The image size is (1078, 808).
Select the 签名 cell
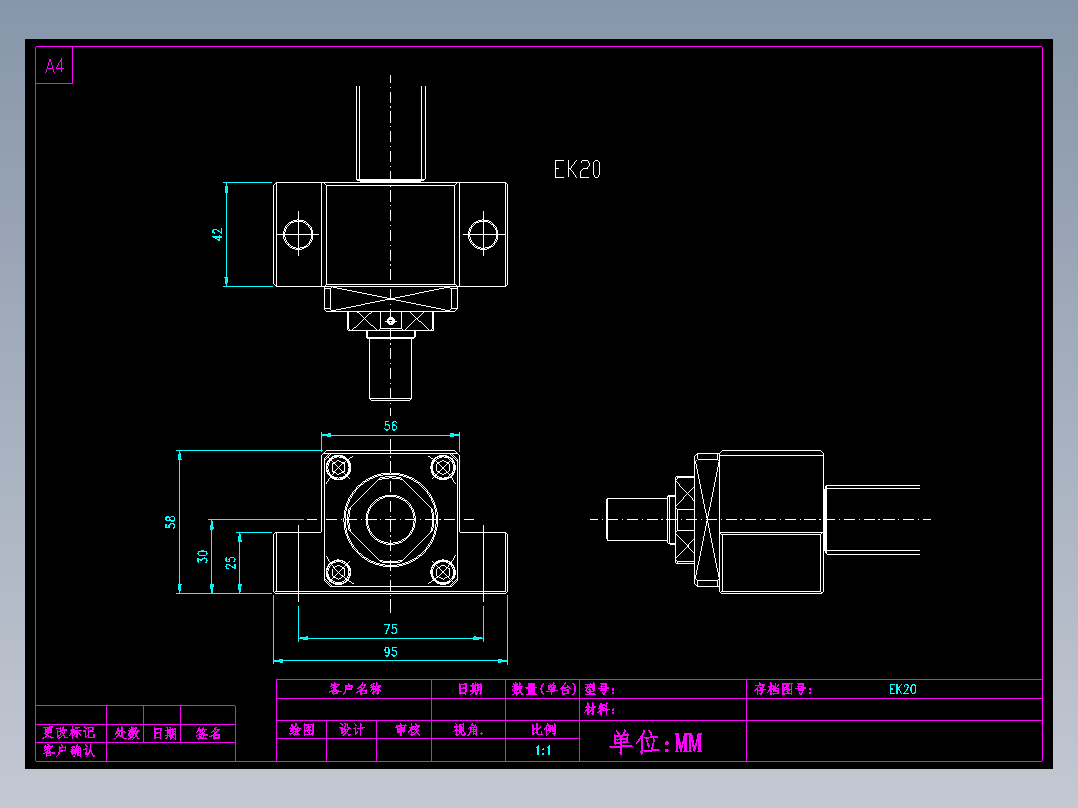tap(208, 733)
